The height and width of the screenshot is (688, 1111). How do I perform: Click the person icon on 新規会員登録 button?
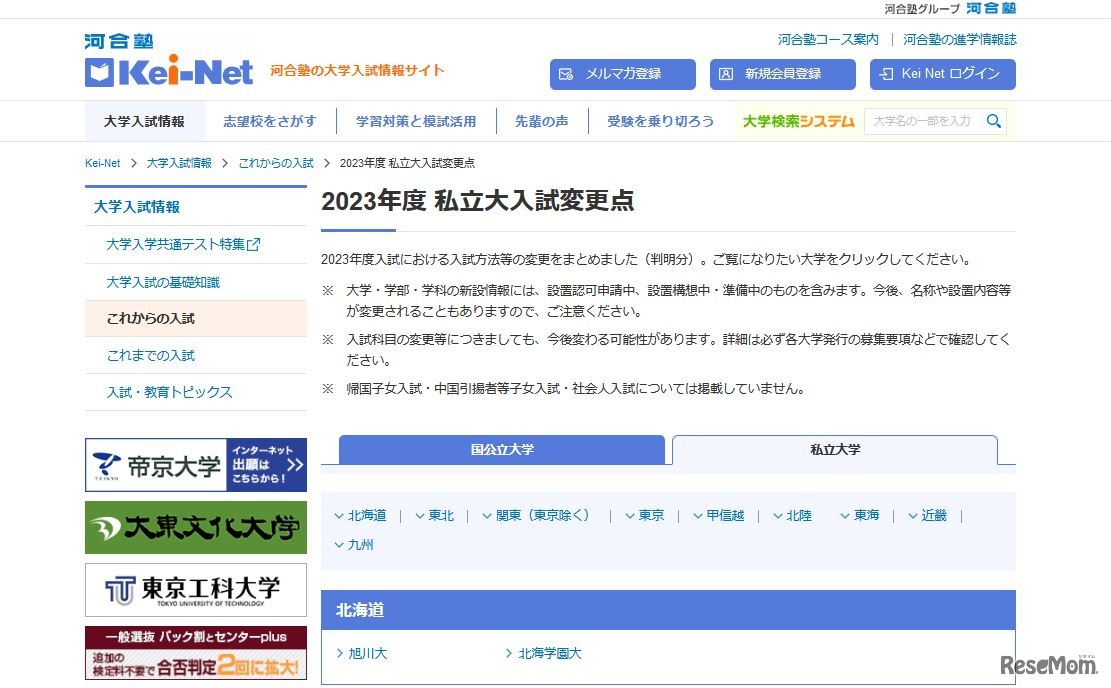tap(725, 74)
